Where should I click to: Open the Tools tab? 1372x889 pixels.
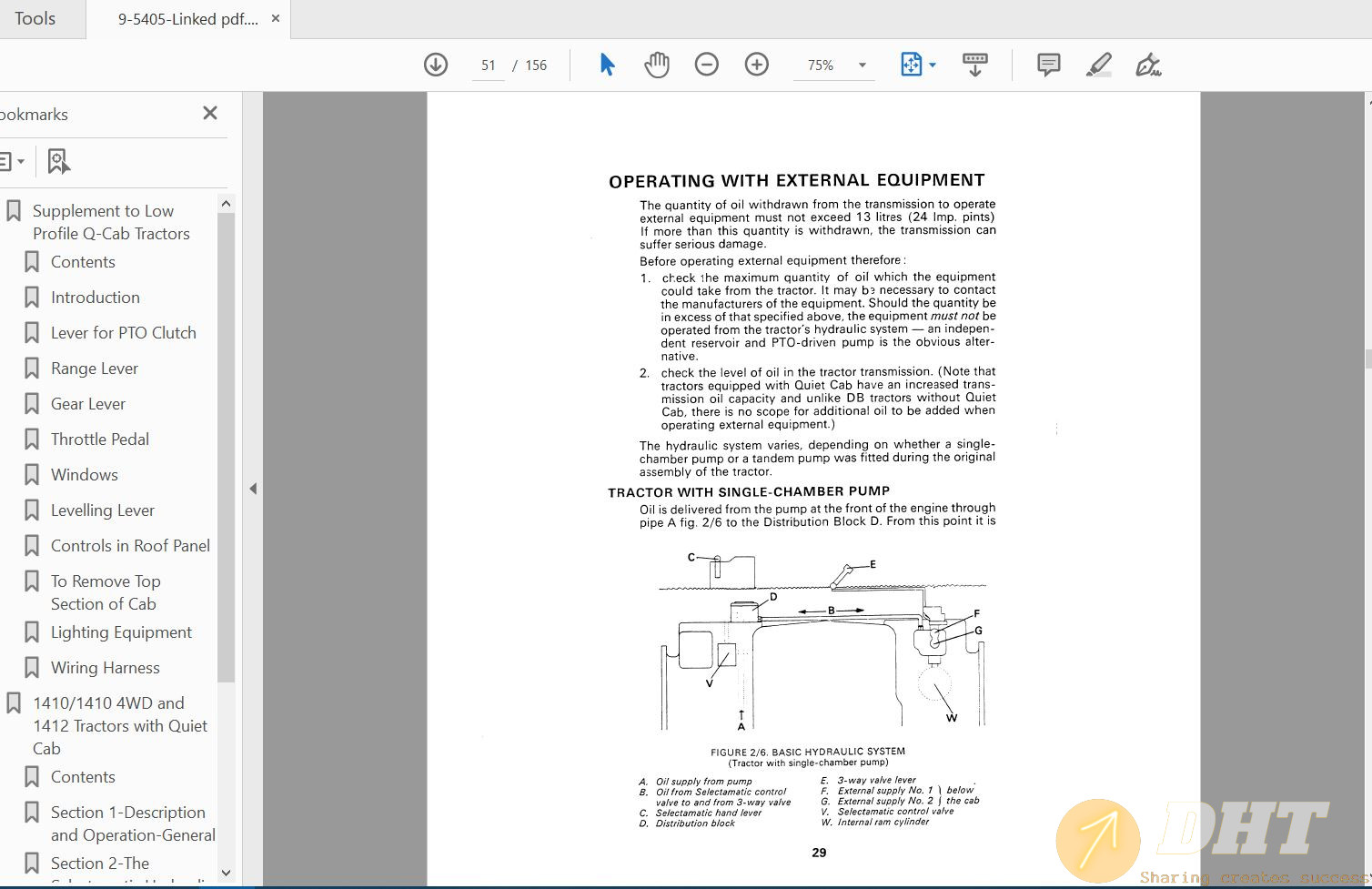(35, 18)
